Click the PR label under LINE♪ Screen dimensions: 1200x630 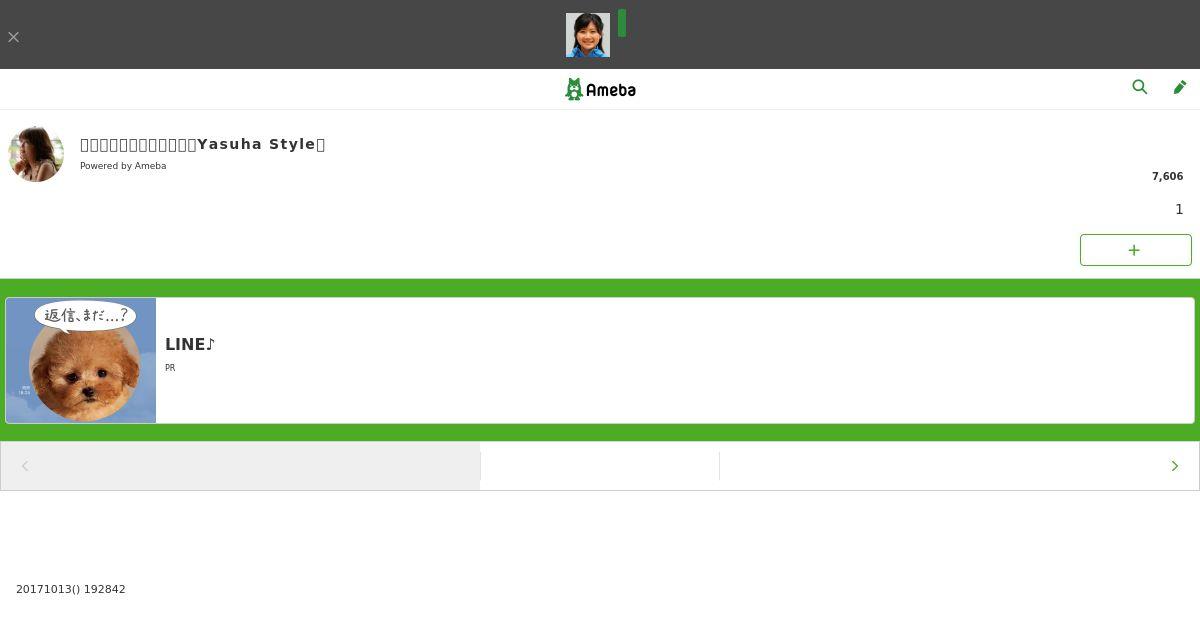click(x=170, y=368)
